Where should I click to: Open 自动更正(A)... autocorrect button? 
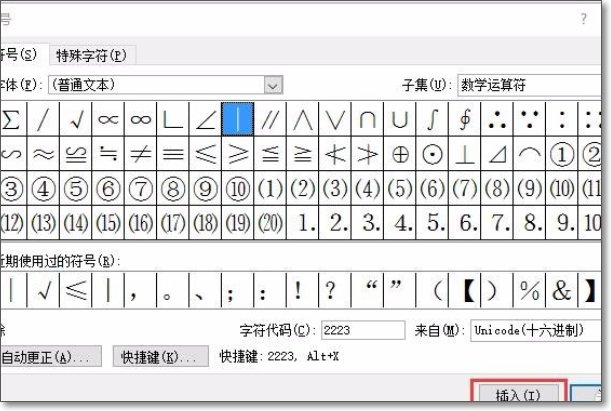click(51, 356)
